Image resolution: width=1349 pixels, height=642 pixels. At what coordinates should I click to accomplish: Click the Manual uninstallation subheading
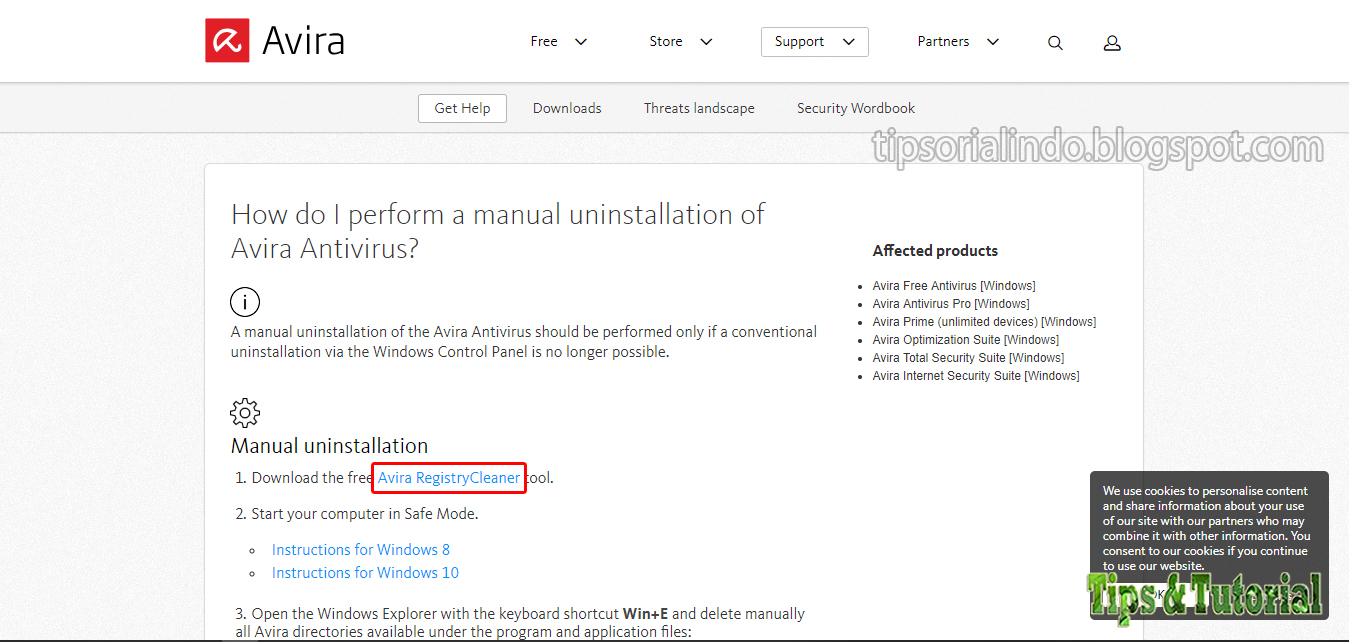330,446
